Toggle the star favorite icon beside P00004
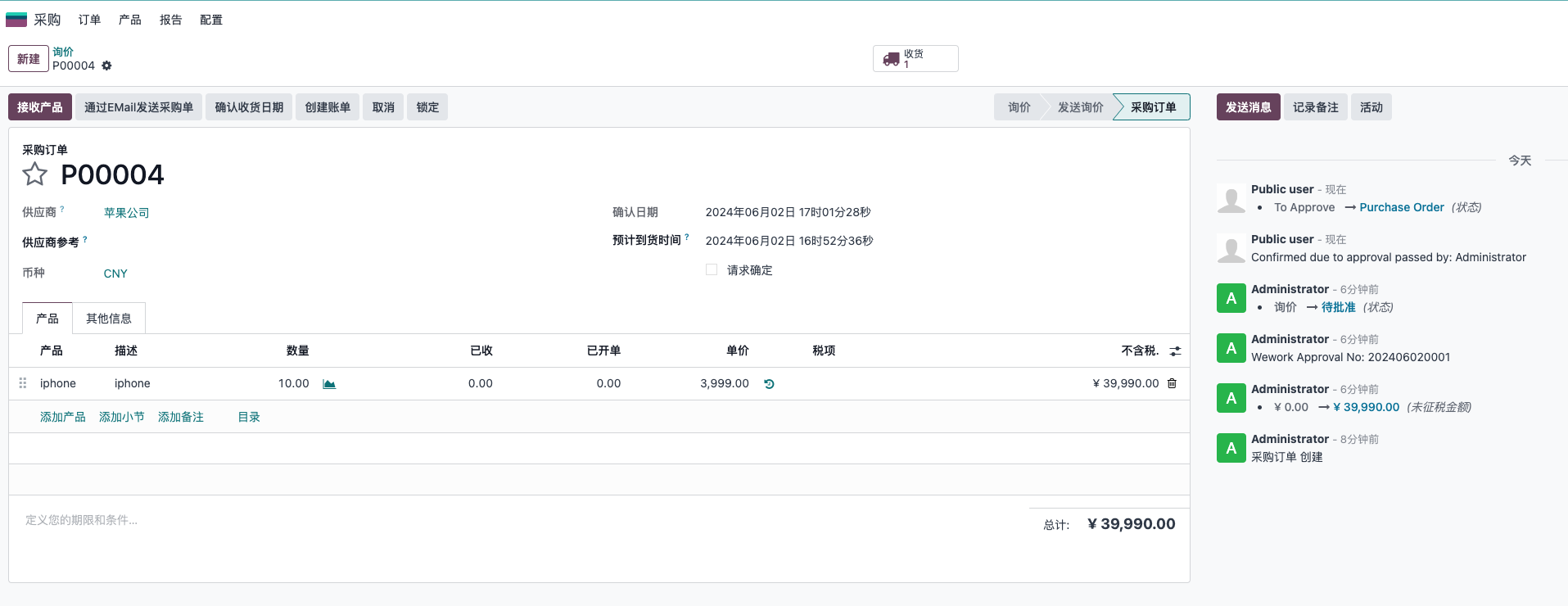 (x=34, y=174)
